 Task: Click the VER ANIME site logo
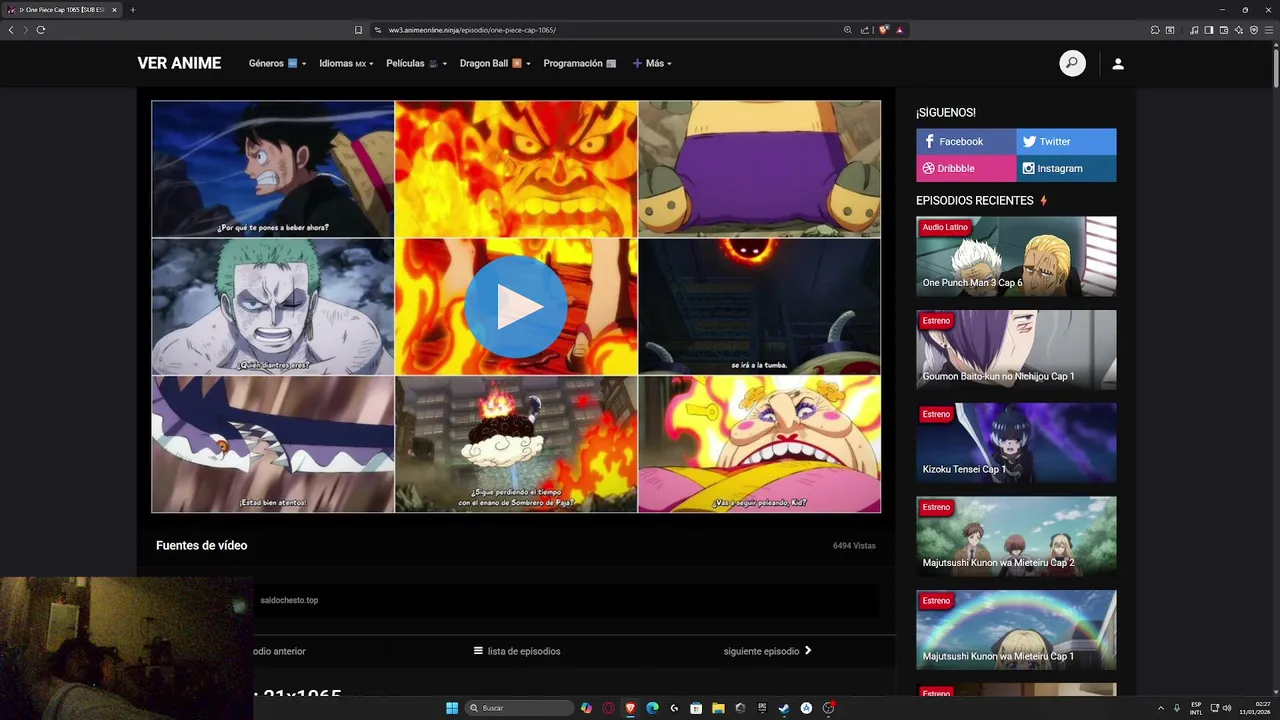tap(179, 63)
